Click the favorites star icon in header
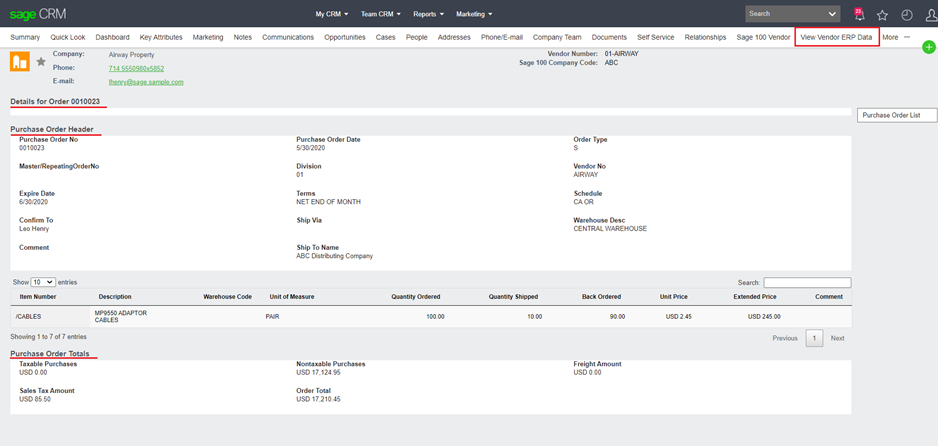Image resolution: width=938 pixels, height=446 pixels. (x=882, y=15)
